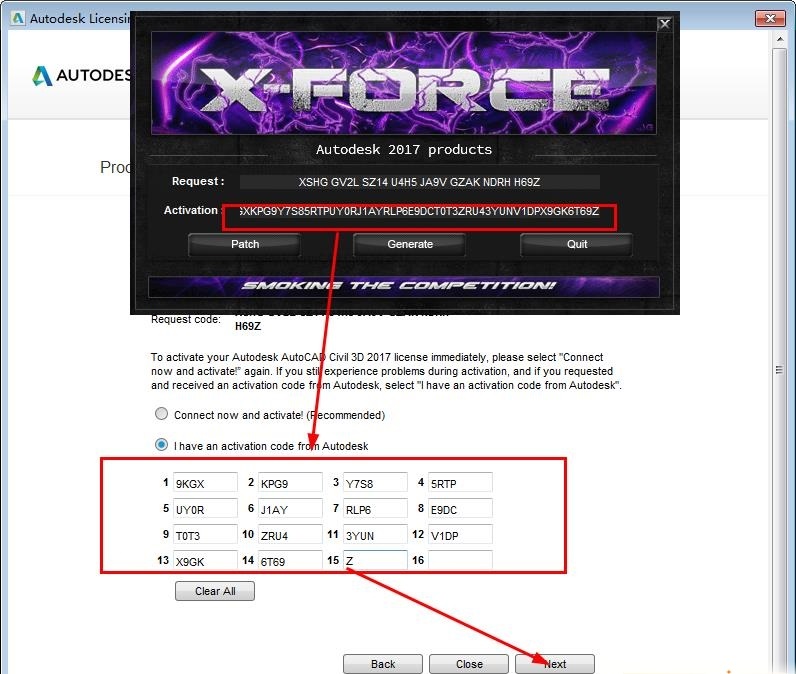This screenshot has height=674, width=796.
Task: Click activation code field 2 containing KPG9
Action: 290,482
